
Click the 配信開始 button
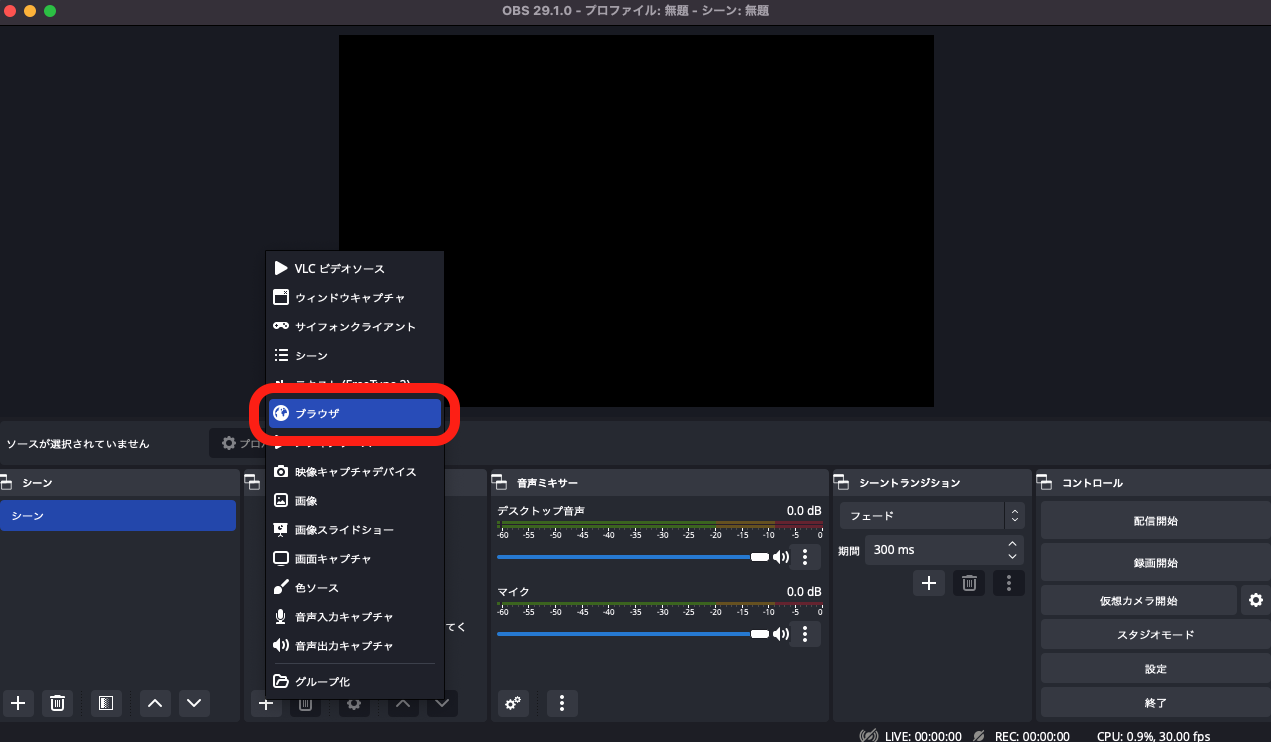point(1155,521)
